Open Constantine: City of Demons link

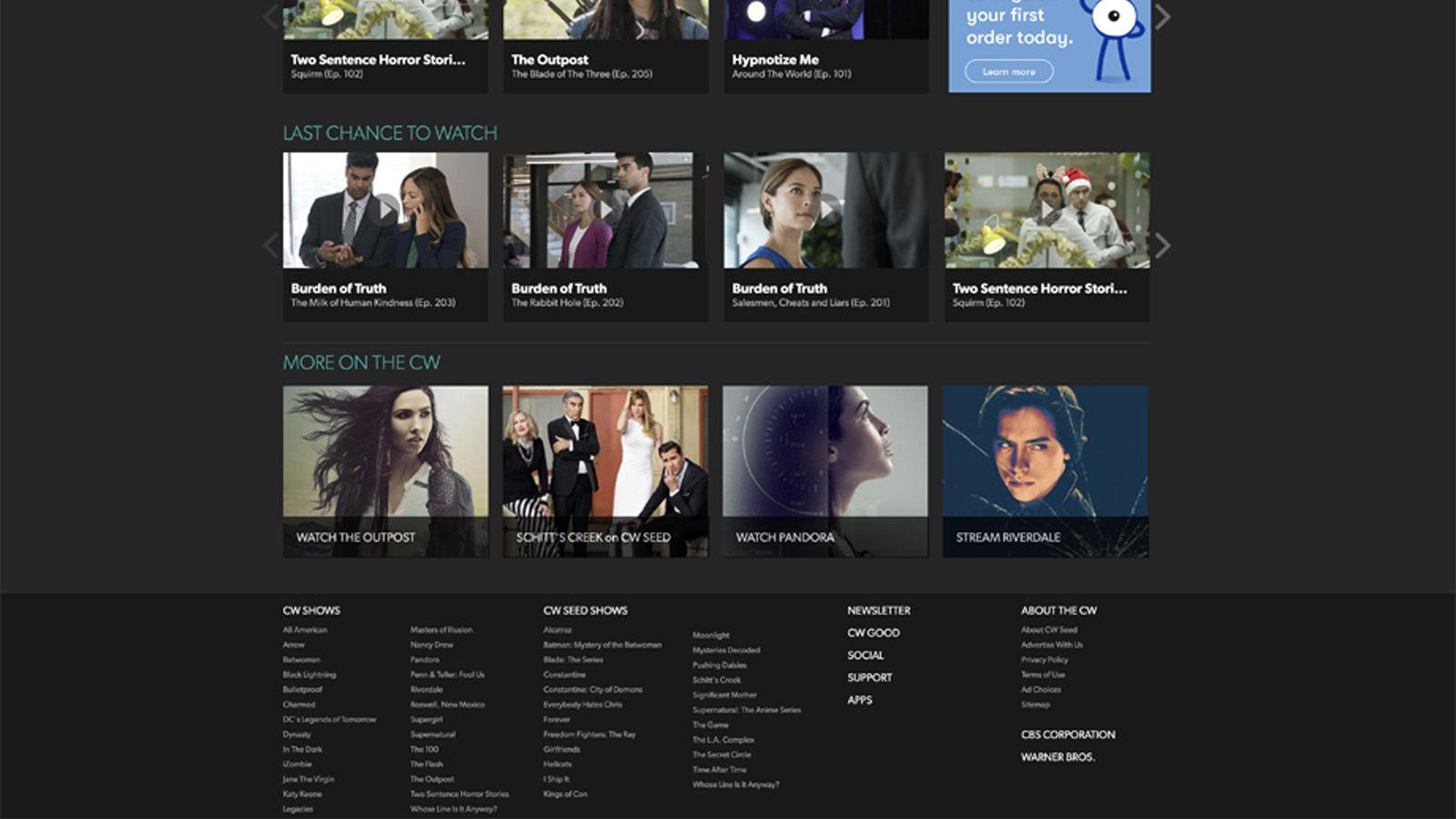click(x=593, y=690)
